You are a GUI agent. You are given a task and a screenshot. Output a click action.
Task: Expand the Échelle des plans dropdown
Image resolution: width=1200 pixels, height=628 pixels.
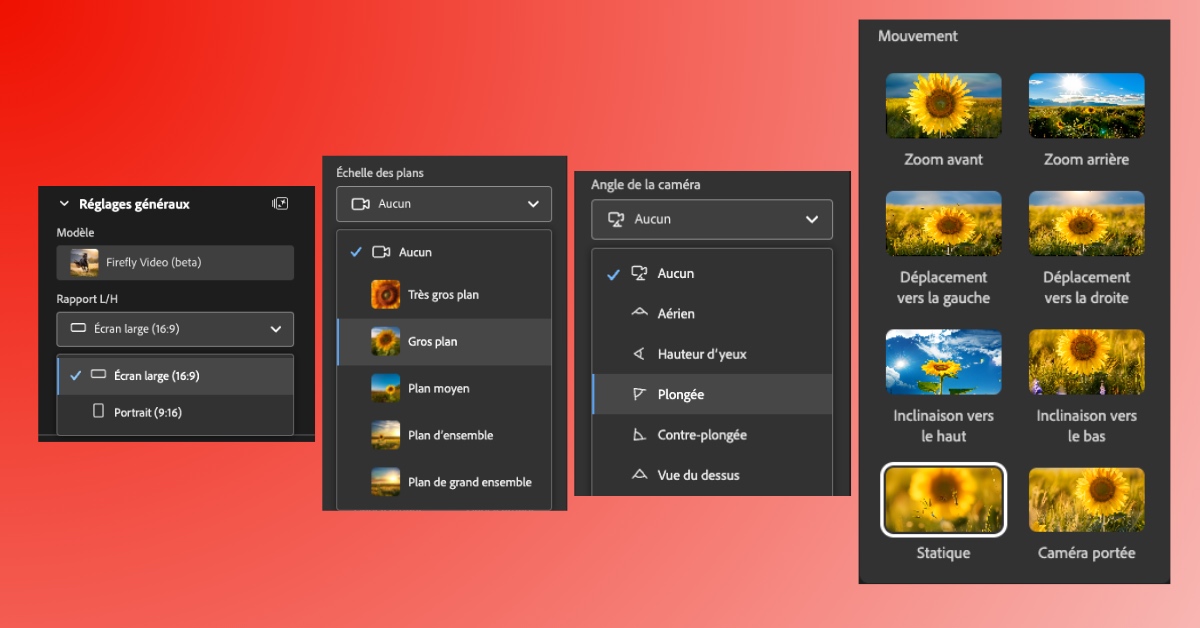pyautogui.click(x=443, y=204)
